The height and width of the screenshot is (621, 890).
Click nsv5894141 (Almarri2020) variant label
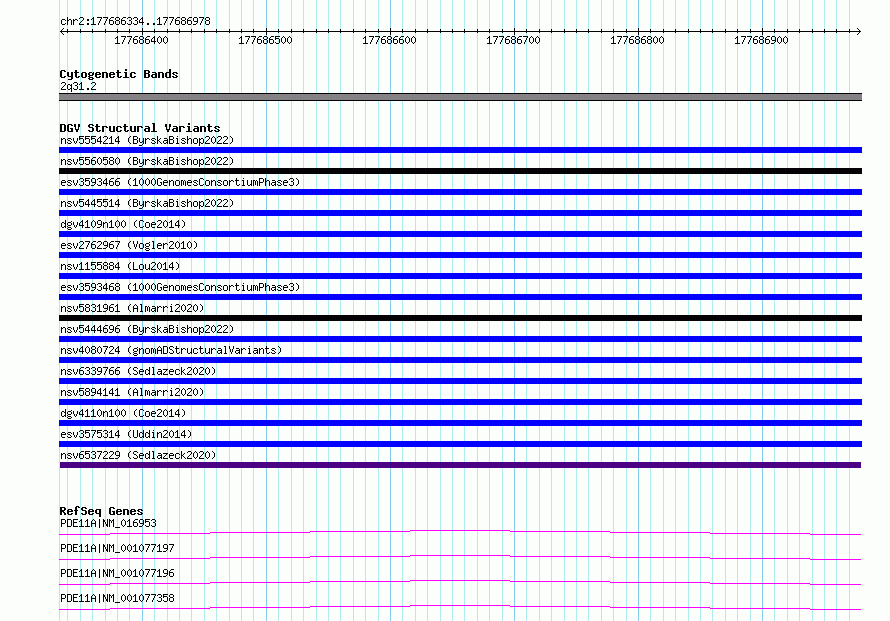[132, 392]
